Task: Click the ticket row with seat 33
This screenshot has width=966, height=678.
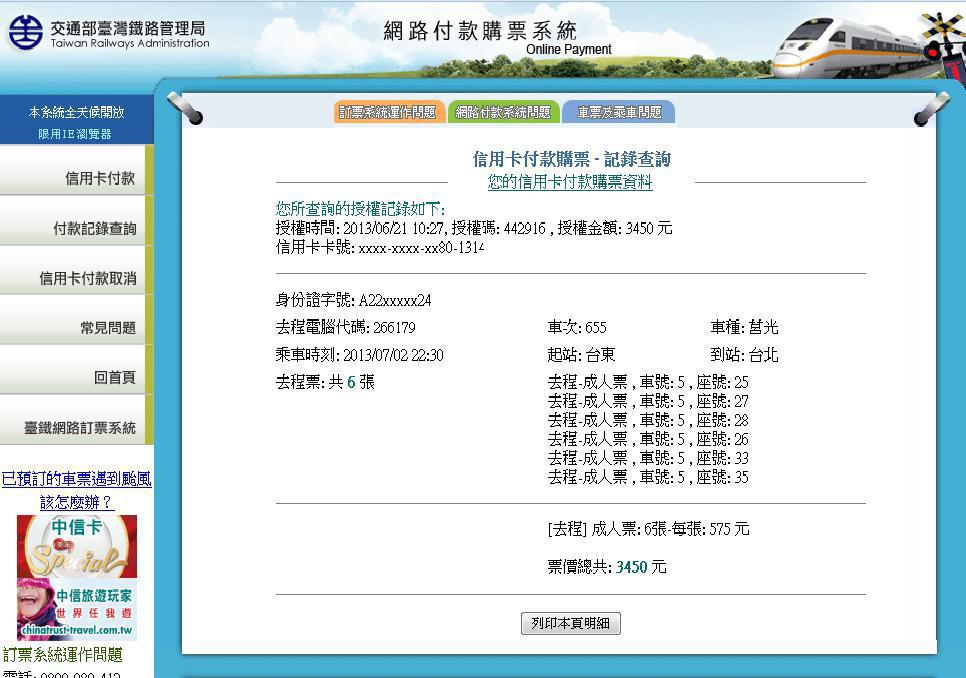Action: point(648,458)
